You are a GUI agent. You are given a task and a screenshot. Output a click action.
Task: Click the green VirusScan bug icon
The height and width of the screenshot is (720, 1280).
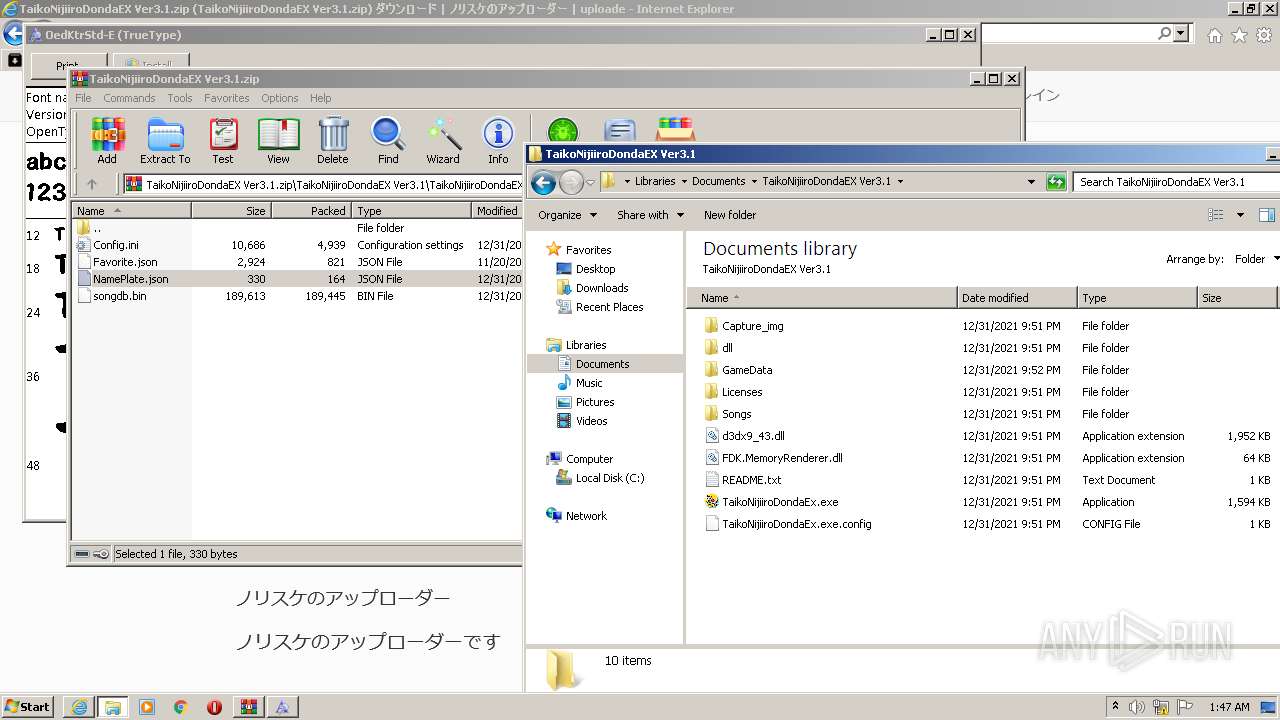click(562, 131)
